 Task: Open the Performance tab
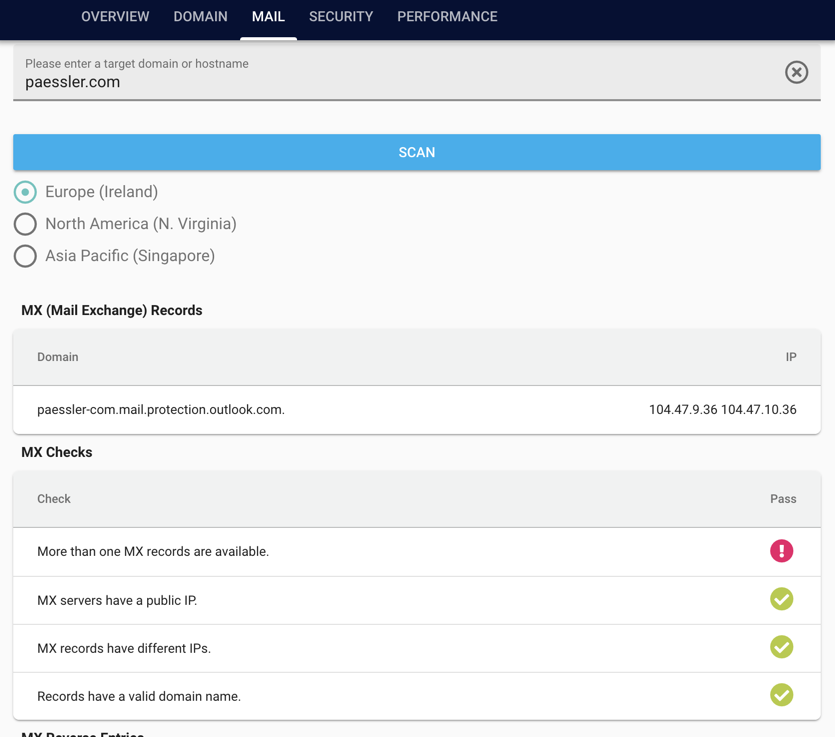[x=447, y=17]
